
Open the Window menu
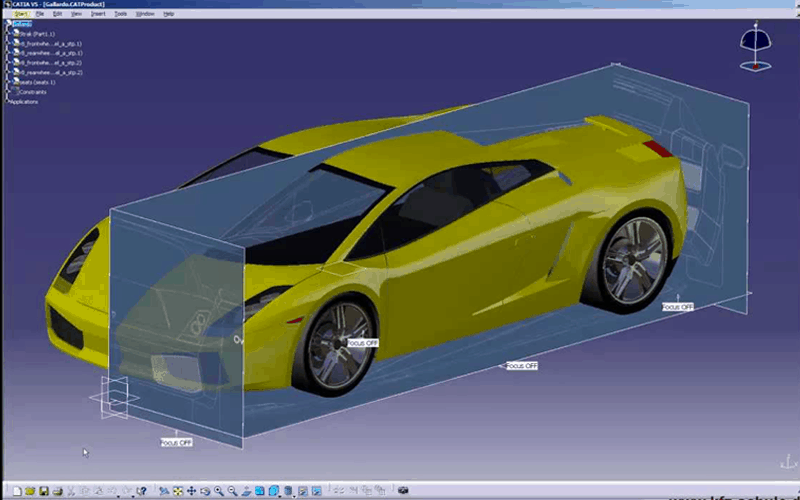point(145,14)
